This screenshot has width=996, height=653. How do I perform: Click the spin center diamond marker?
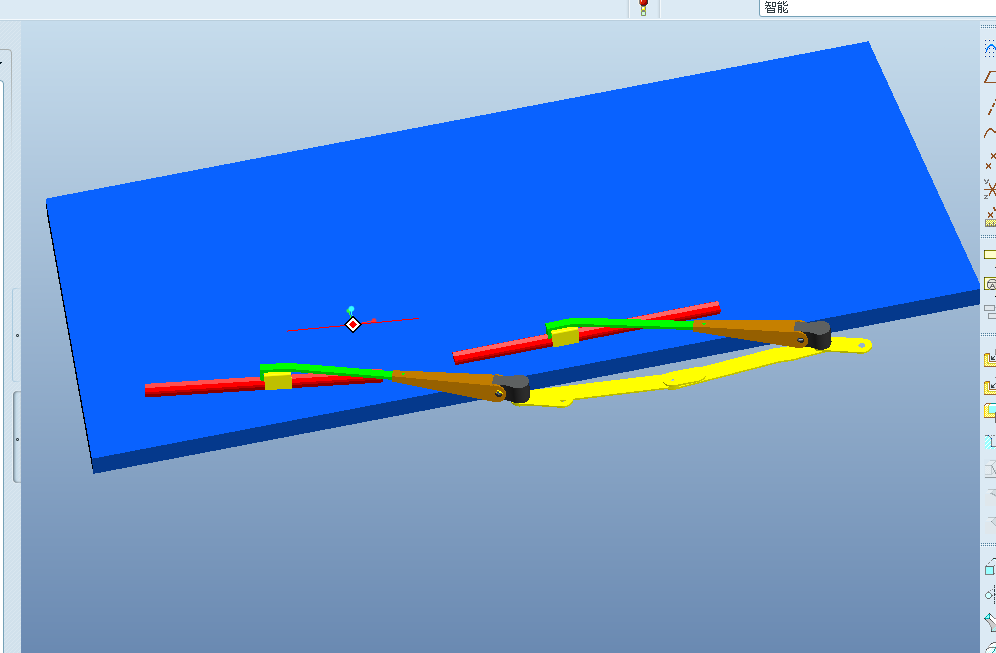click(x=353, y=325)
